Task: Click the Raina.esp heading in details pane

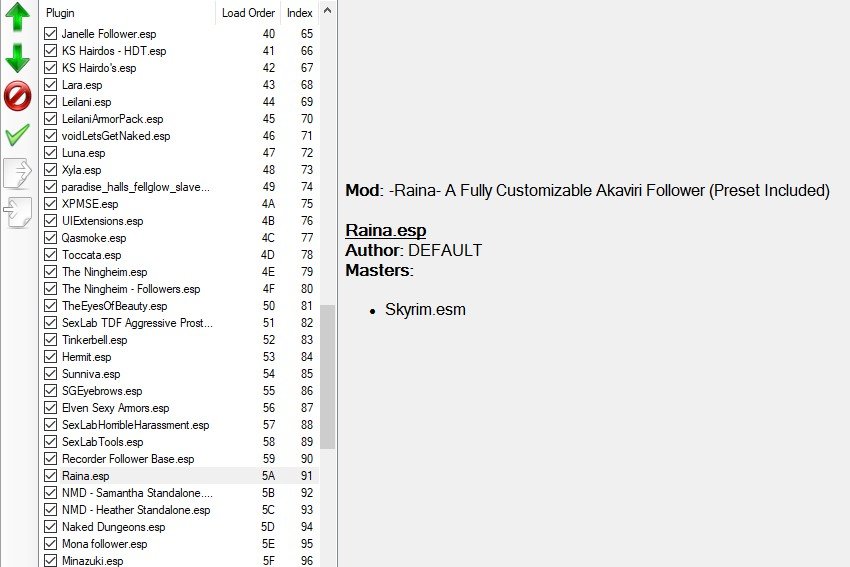Action: tap(385, 230)
